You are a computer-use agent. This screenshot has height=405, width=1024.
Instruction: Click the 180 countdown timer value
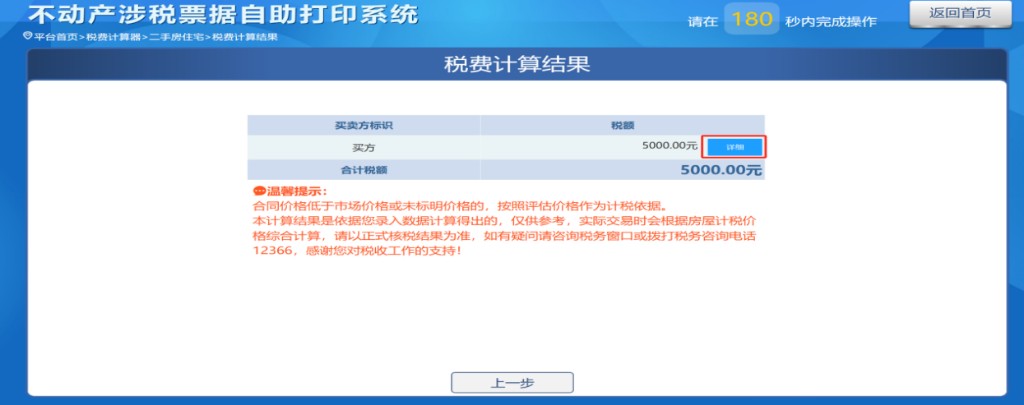(752, 20)
